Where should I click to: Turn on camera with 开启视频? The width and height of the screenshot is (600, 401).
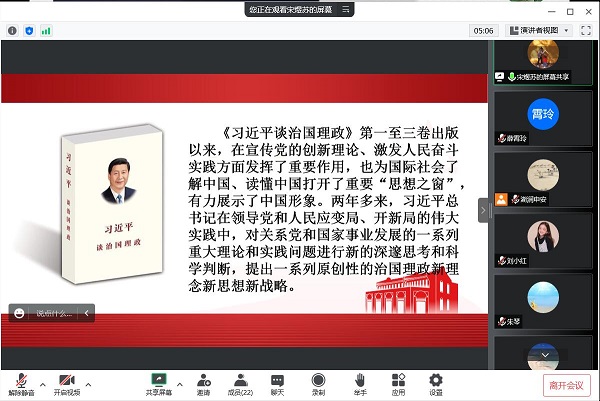click(67, 382)
